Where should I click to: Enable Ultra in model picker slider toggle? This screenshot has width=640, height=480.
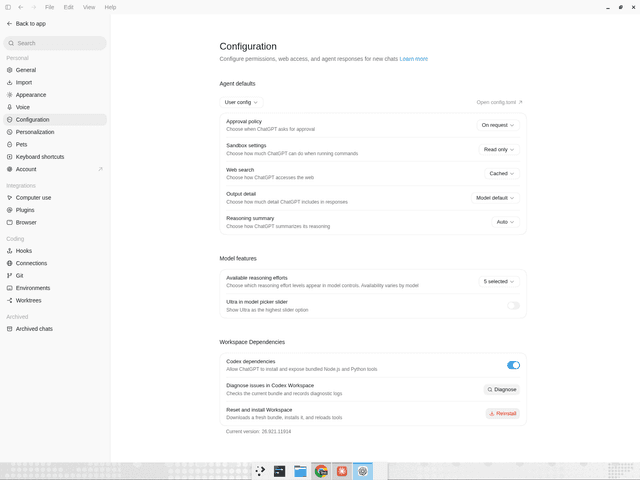513,306
